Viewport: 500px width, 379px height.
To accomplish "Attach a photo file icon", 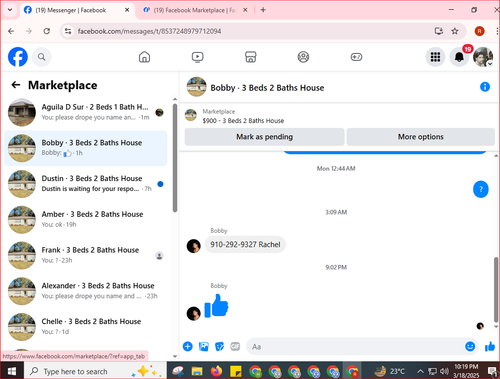I will 204,347.
